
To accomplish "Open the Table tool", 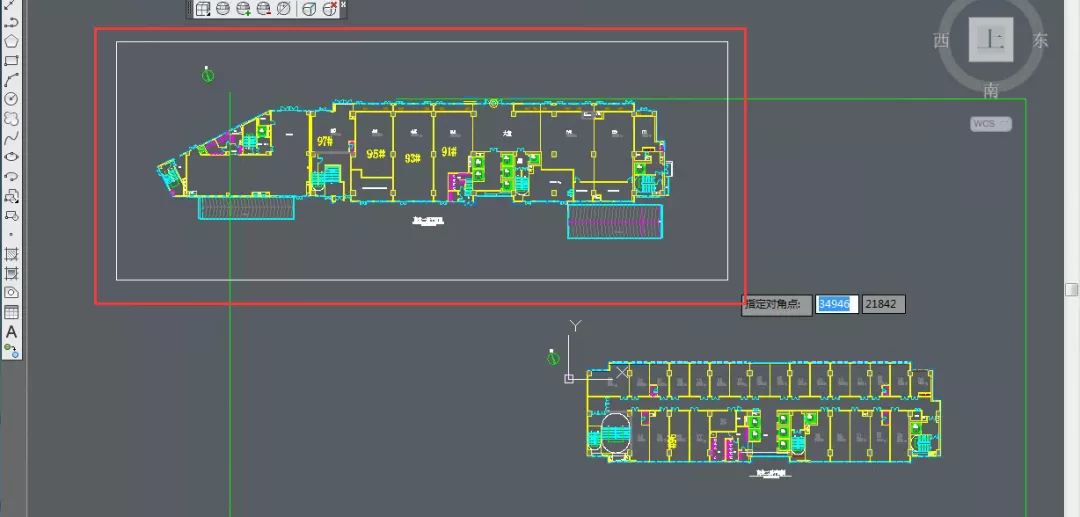I will pyautogui.click(x=11, y=312).
